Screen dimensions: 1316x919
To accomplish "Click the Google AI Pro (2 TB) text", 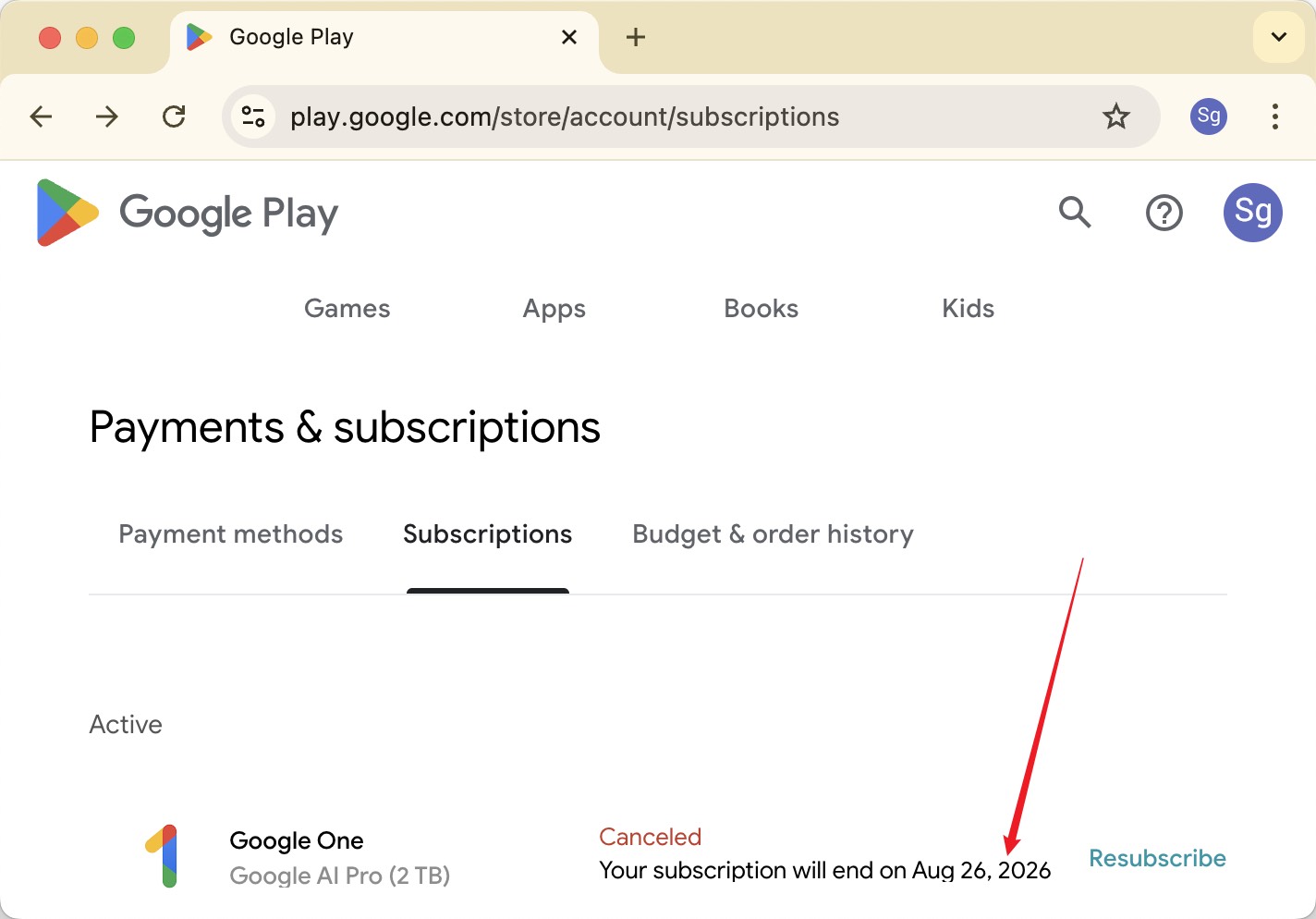I will click(x=340, y=876).
